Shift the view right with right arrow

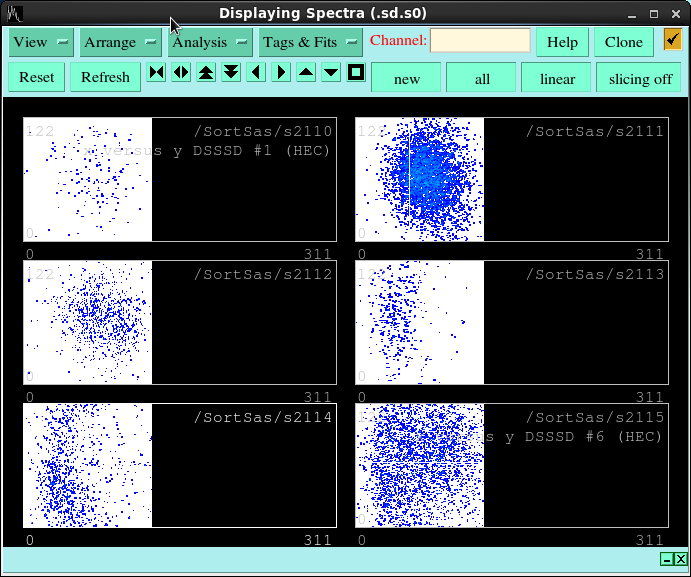coord(281,72)
